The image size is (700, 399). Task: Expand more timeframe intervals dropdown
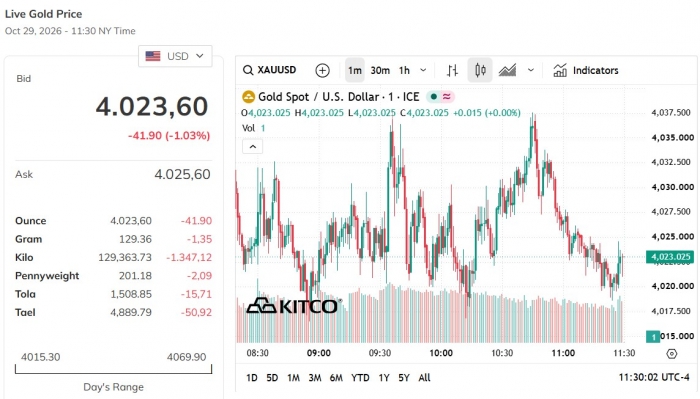tap(423, 70)
